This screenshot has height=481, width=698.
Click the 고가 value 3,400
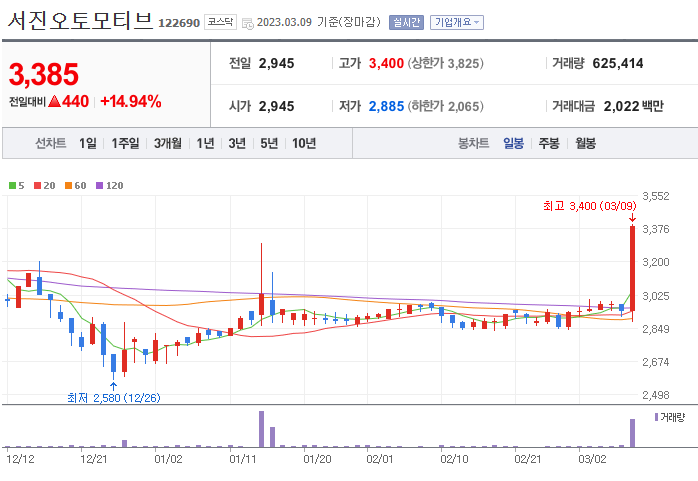386,63
